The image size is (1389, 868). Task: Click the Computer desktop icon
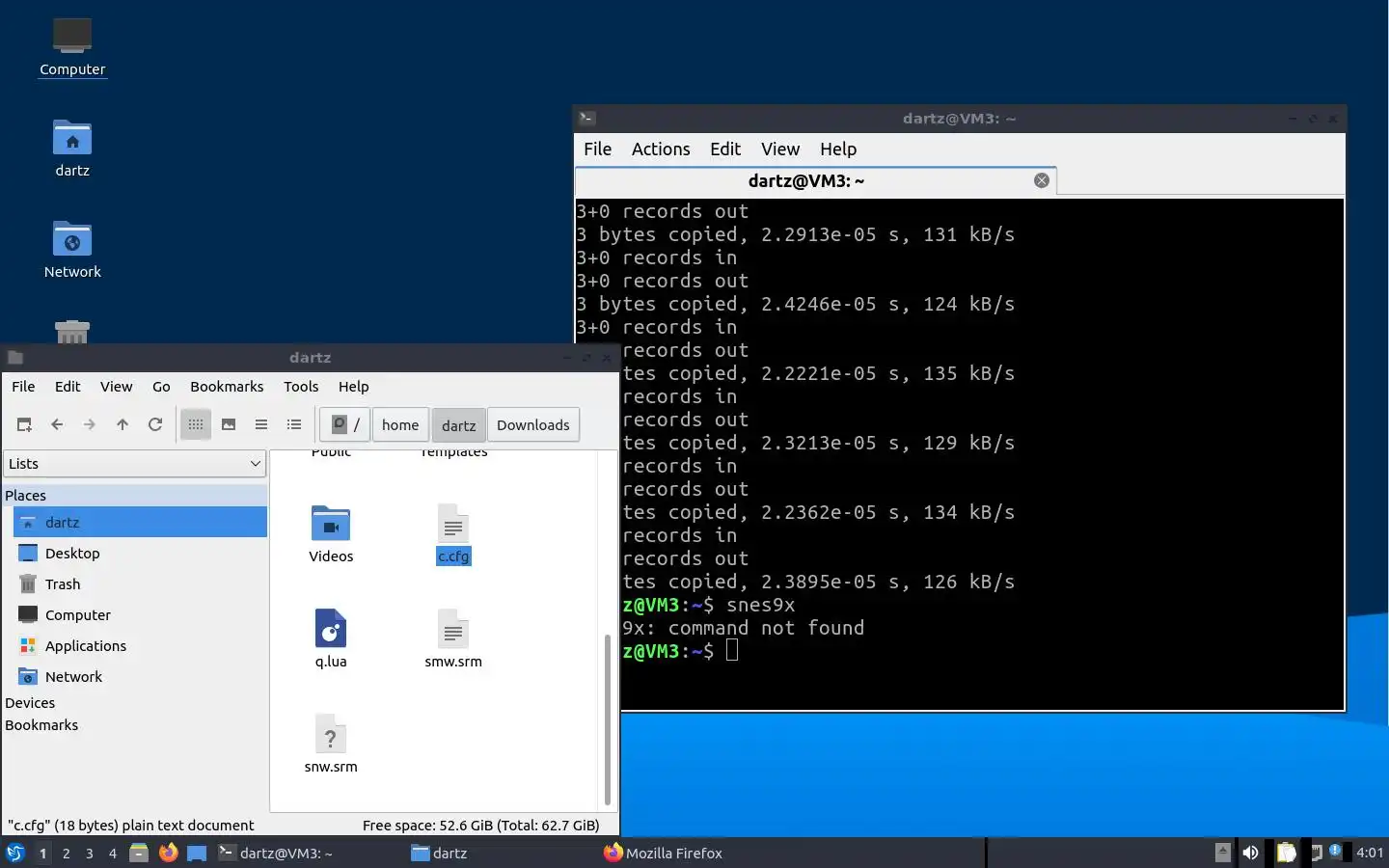point(72,46)
